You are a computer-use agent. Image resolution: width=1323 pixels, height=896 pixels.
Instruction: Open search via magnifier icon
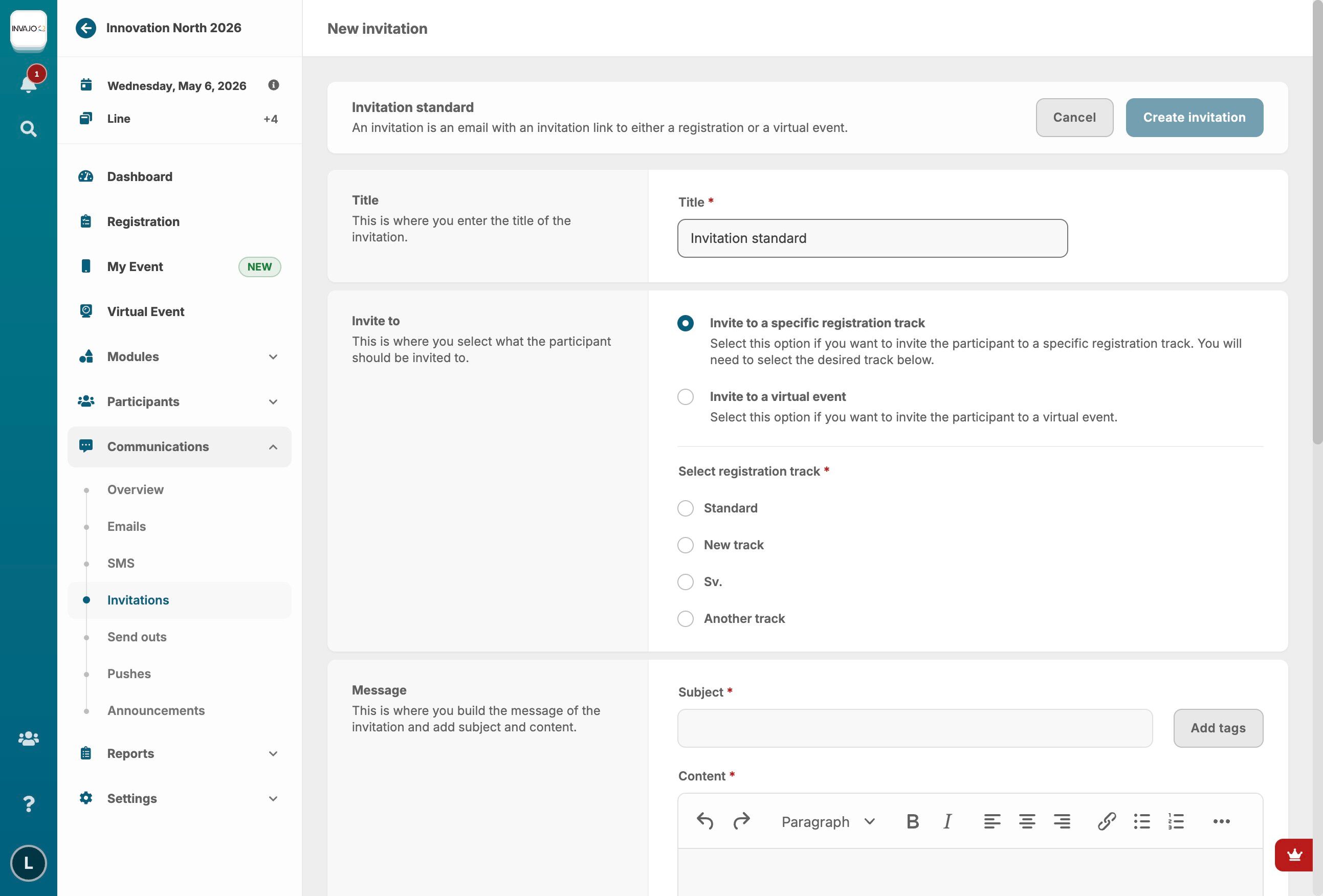[29, 129]
